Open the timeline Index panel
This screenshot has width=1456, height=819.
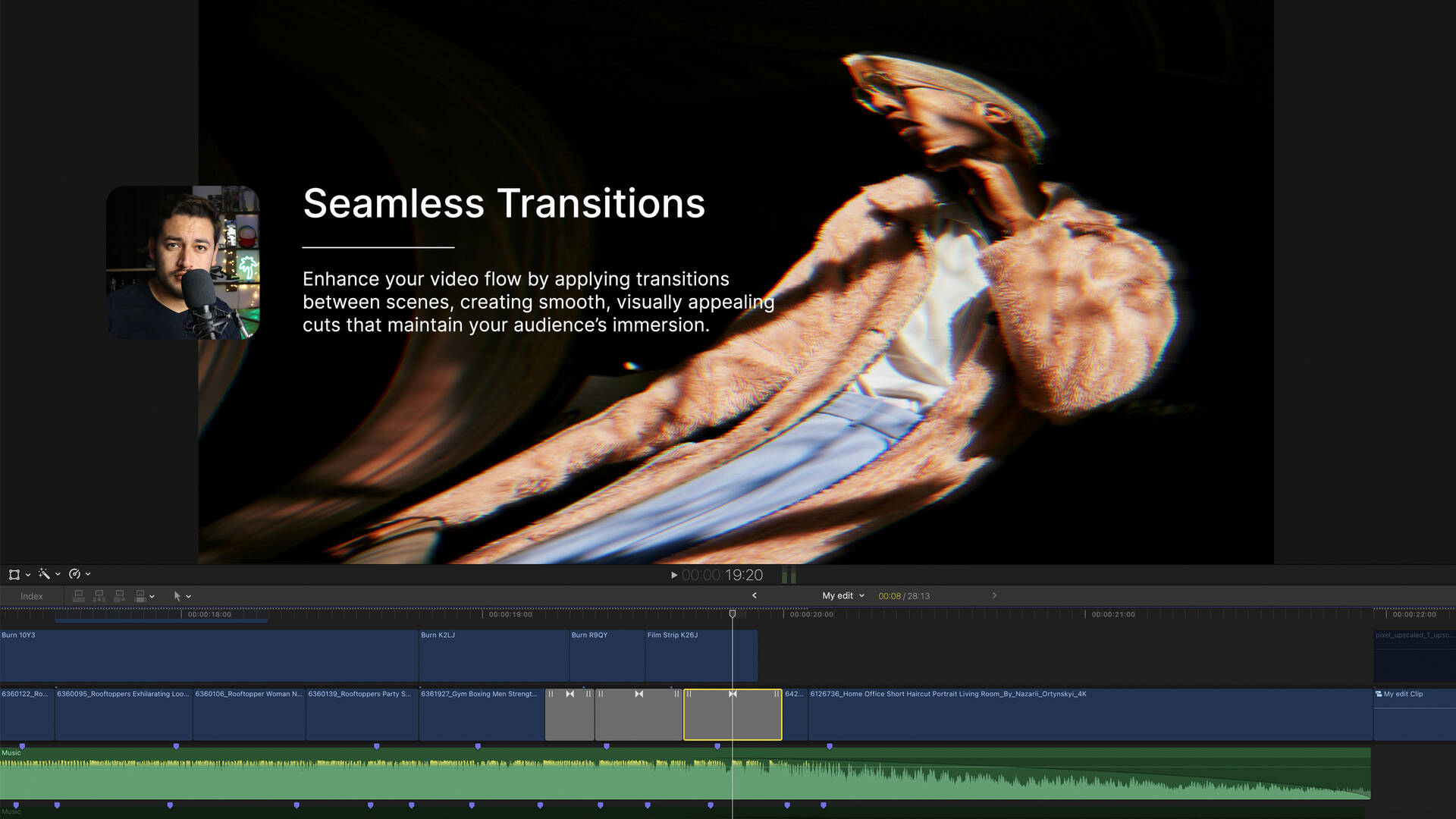(x=31, y=596)
